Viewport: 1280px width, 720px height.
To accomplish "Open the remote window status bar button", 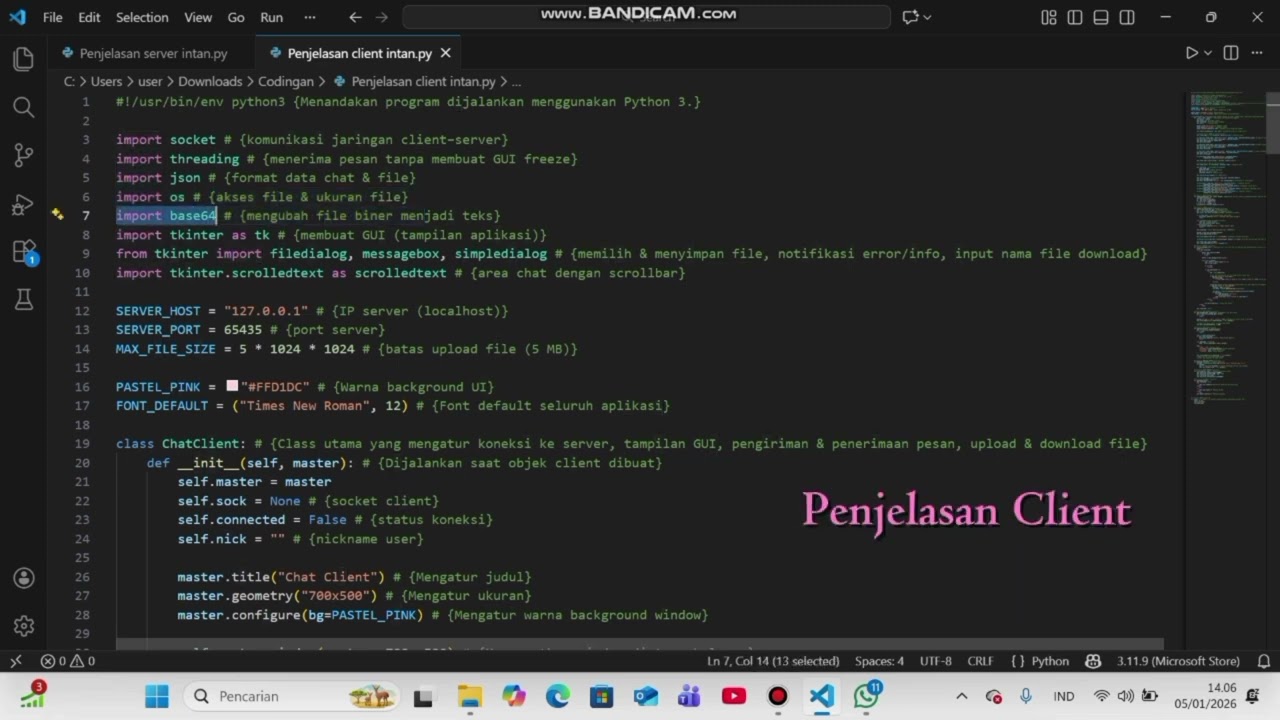I will (x=16, y=661).
